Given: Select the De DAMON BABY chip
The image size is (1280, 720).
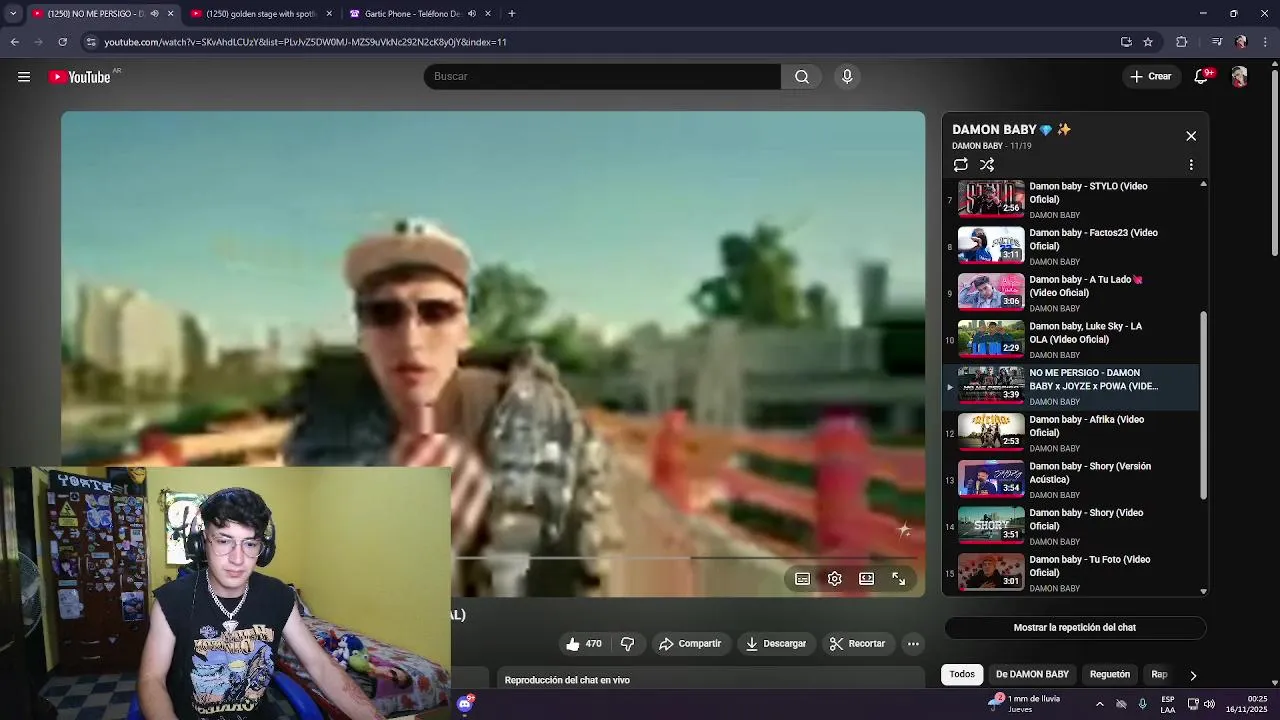Looking at the screenshot, I should coord(1032,674).
